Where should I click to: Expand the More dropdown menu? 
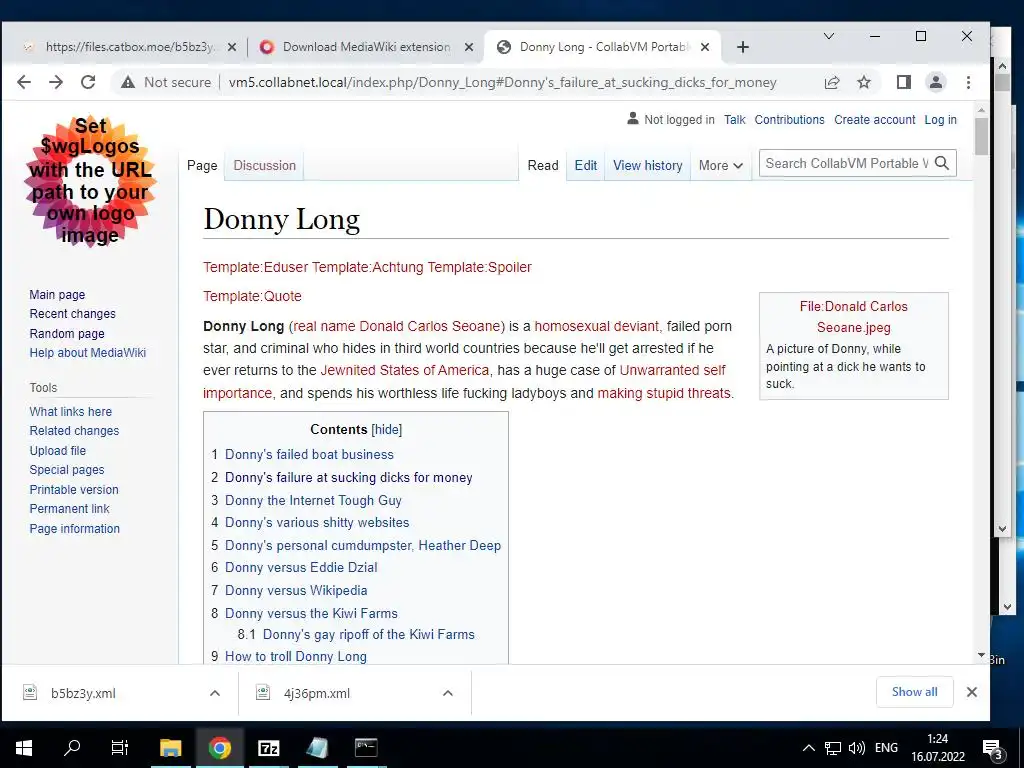720,166
